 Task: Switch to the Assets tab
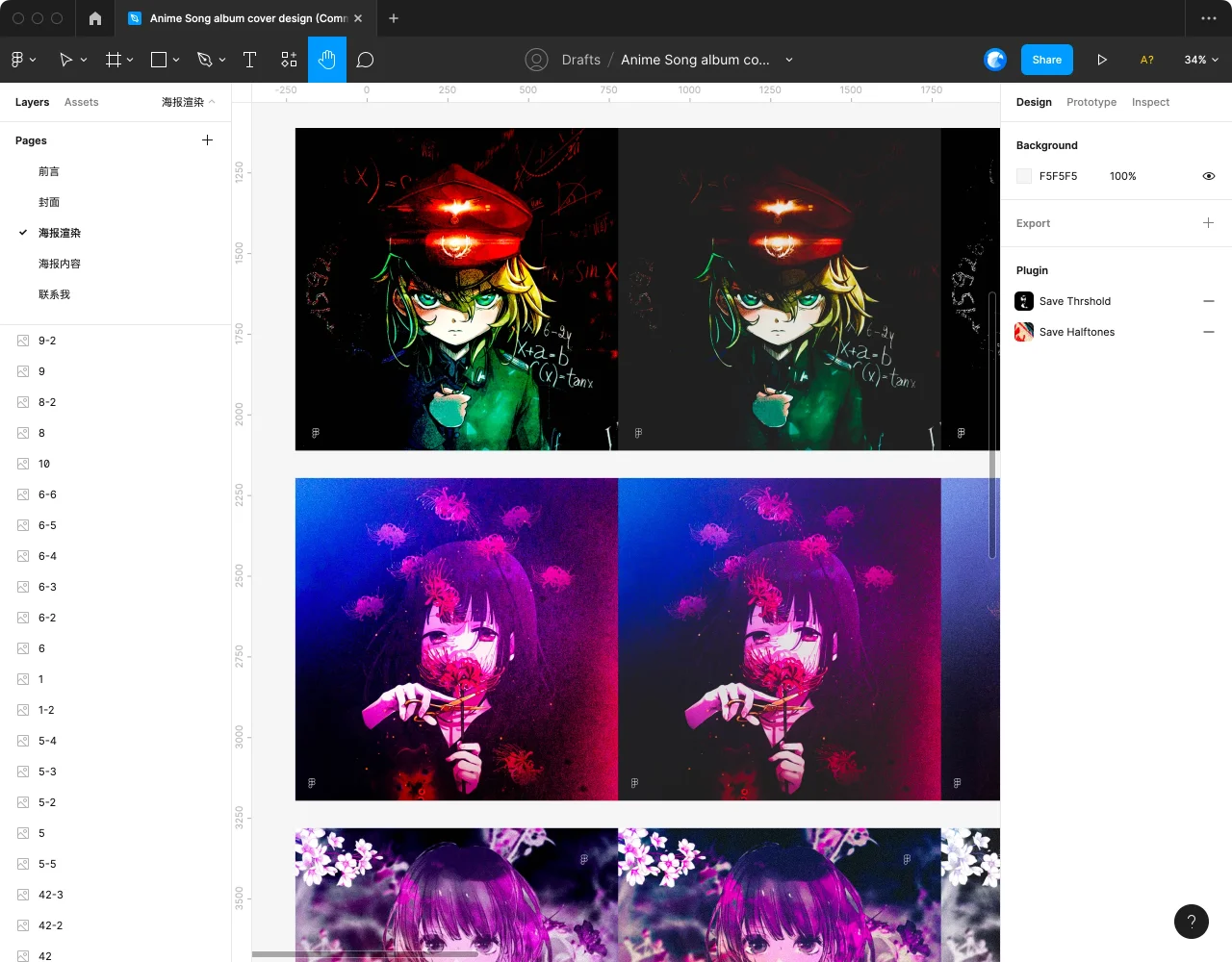[81, 102]
